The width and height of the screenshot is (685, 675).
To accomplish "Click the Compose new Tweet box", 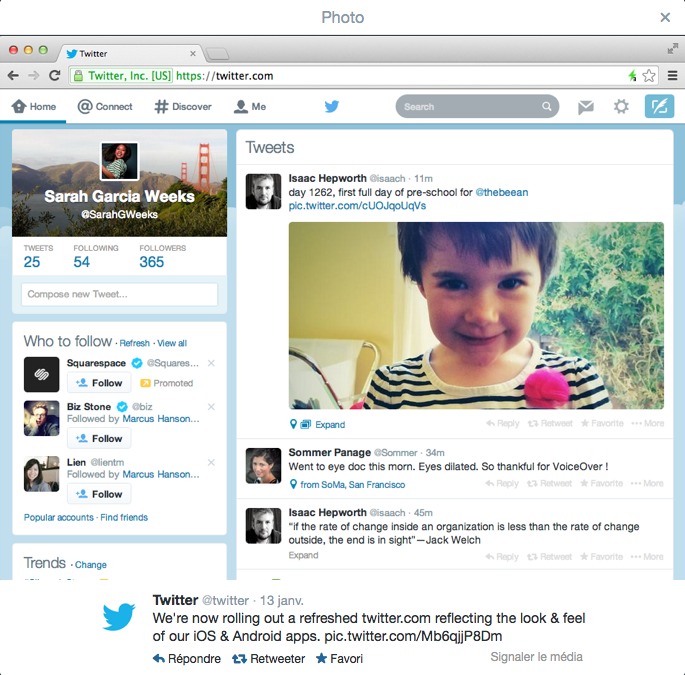I will pos(119,294).
